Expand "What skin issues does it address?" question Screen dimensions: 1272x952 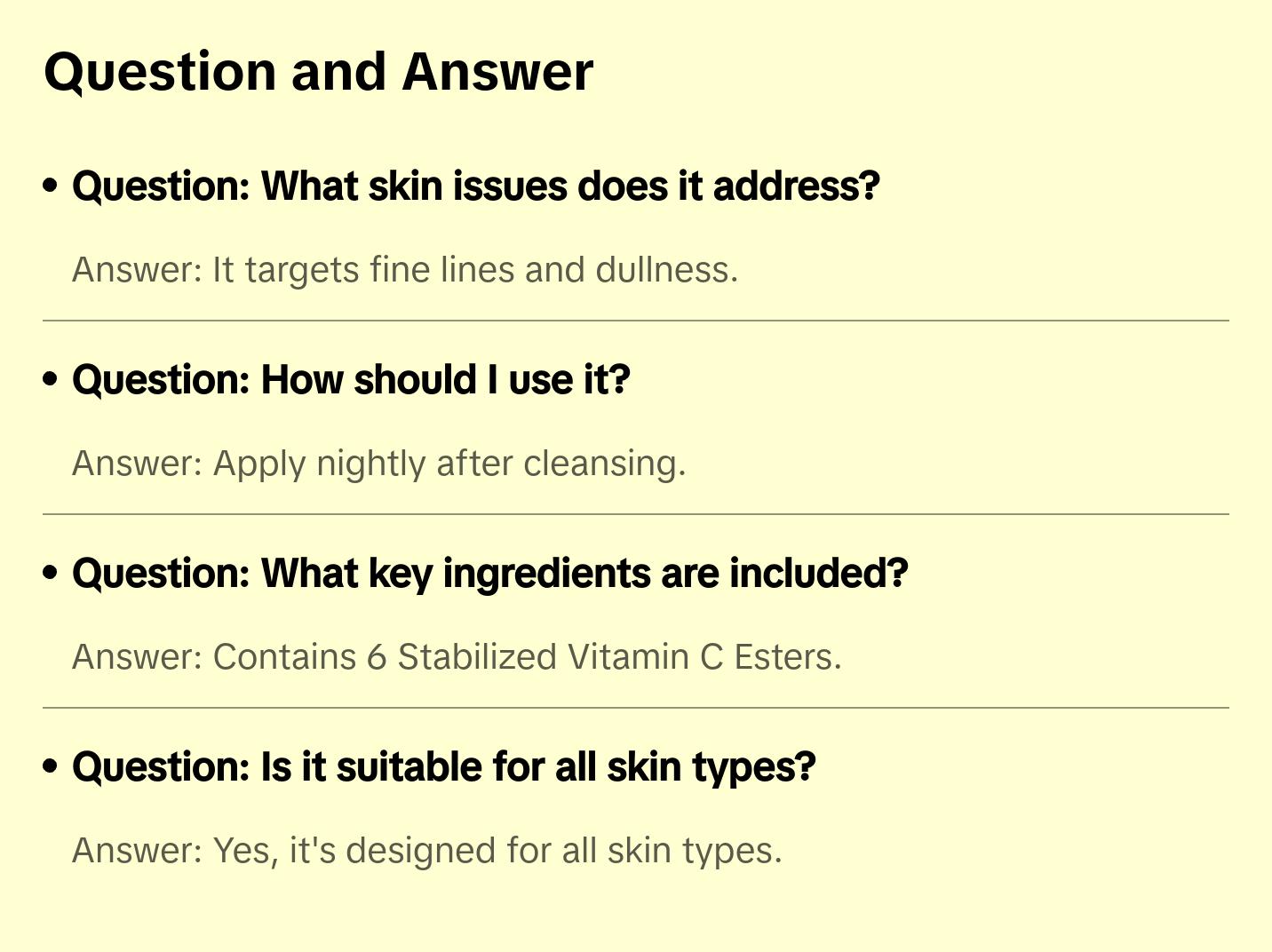click(x=476, y=186)
